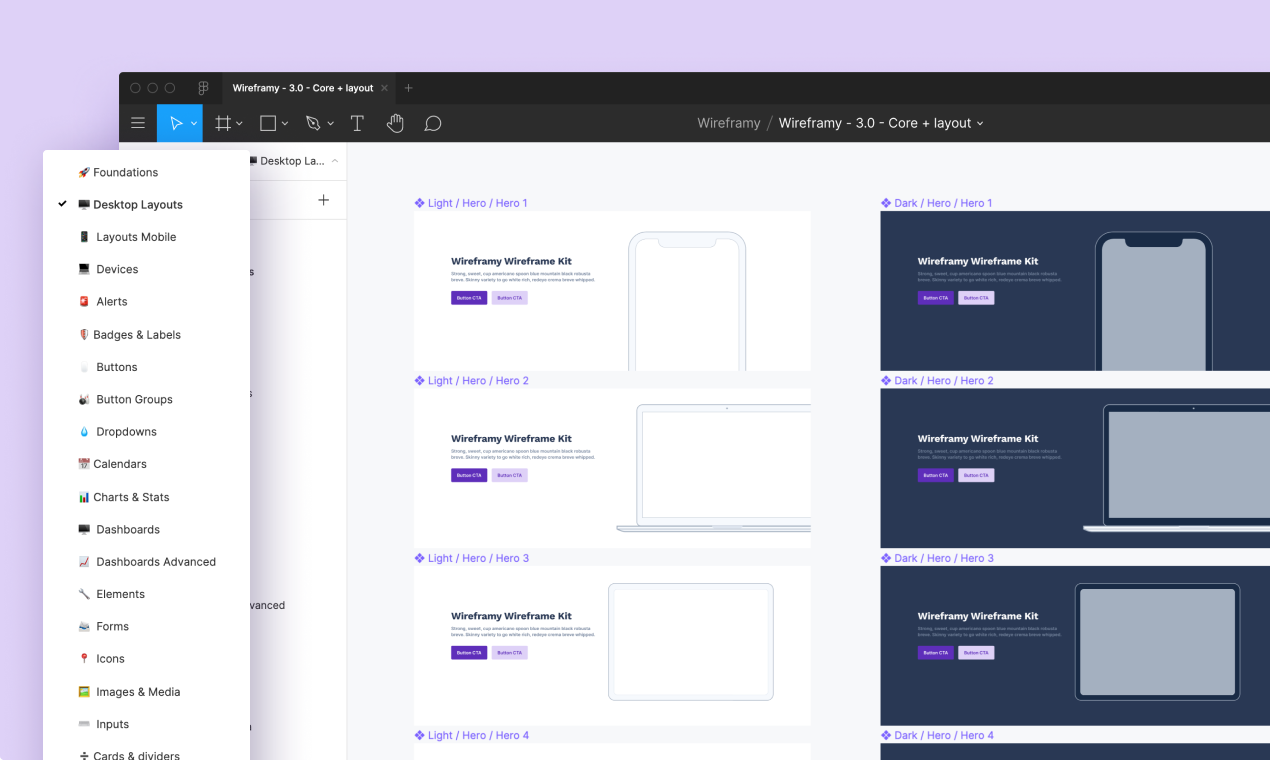Close the Wireframy file tab
Image resolution: width=1270 pixels, height=760 pixels.
click(385, 88)
